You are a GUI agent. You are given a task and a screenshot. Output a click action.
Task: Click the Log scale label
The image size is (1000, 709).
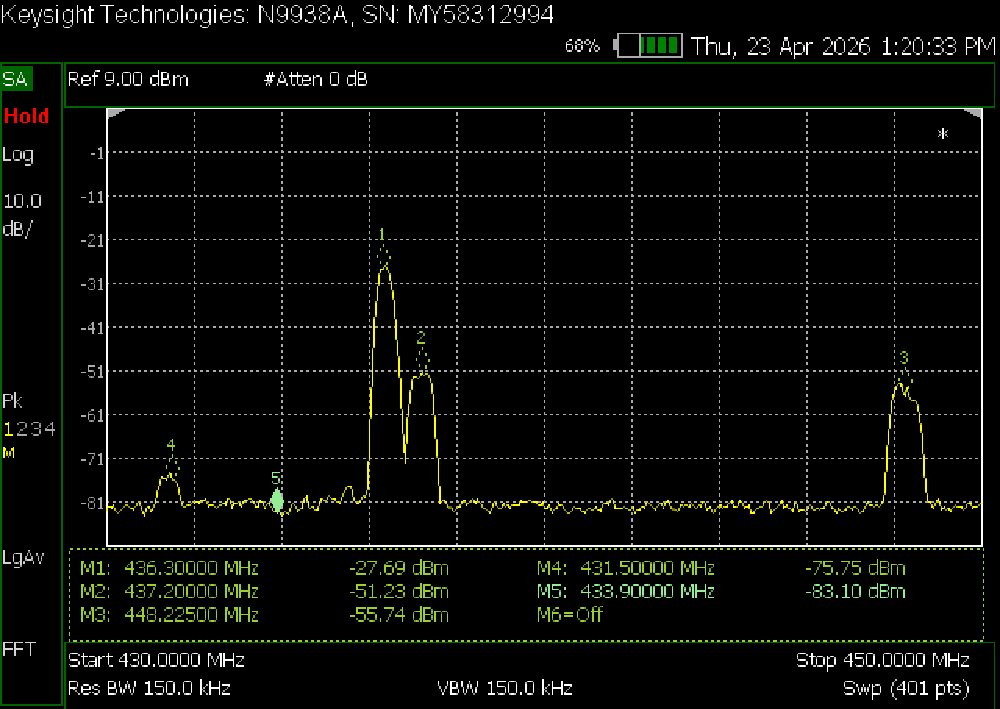click(x=18, y=155)
